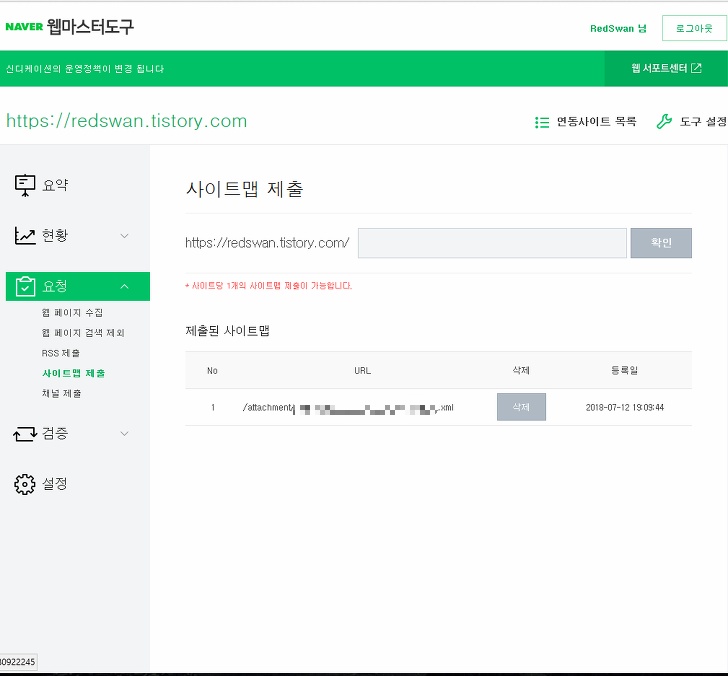Click row number 1 in table
Screen dimensions: 728x676
(x=213, y=407)
